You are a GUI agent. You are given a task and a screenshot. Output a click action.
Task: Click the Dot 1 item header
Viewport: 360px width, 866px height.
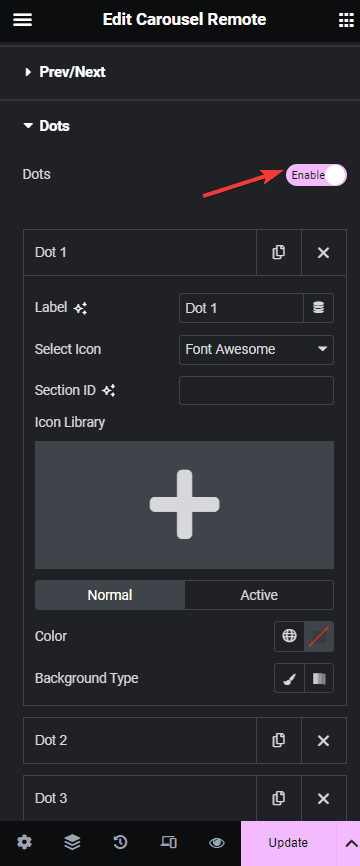pos(140,252)
